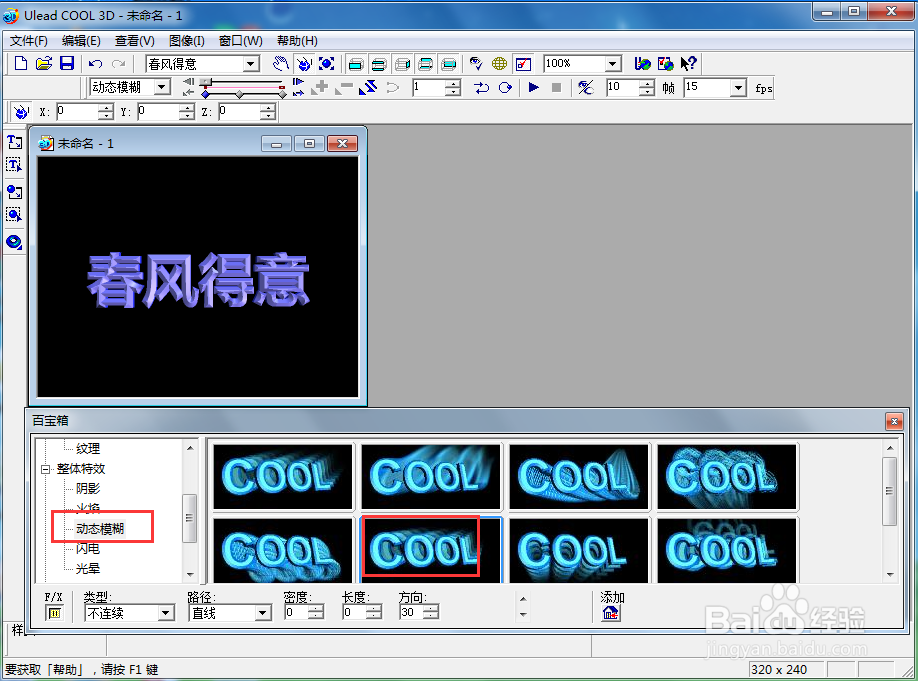Screen dimensions: 918x681
Task: Play the animation
Action: [533, 87]
